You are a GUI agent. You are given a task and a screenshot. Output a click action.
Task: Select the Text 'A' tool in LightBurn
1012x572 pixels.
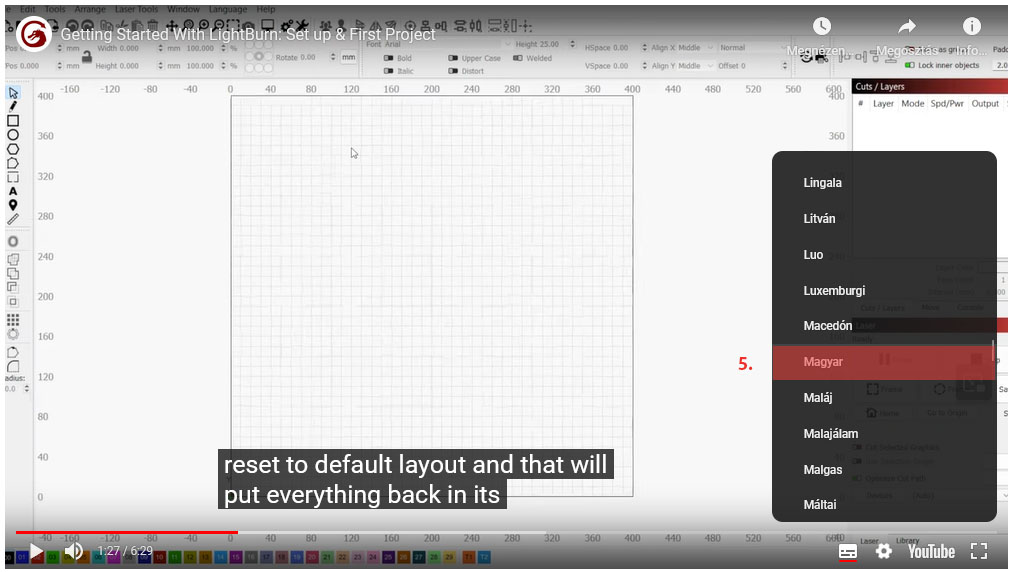(x=13, y=191)
